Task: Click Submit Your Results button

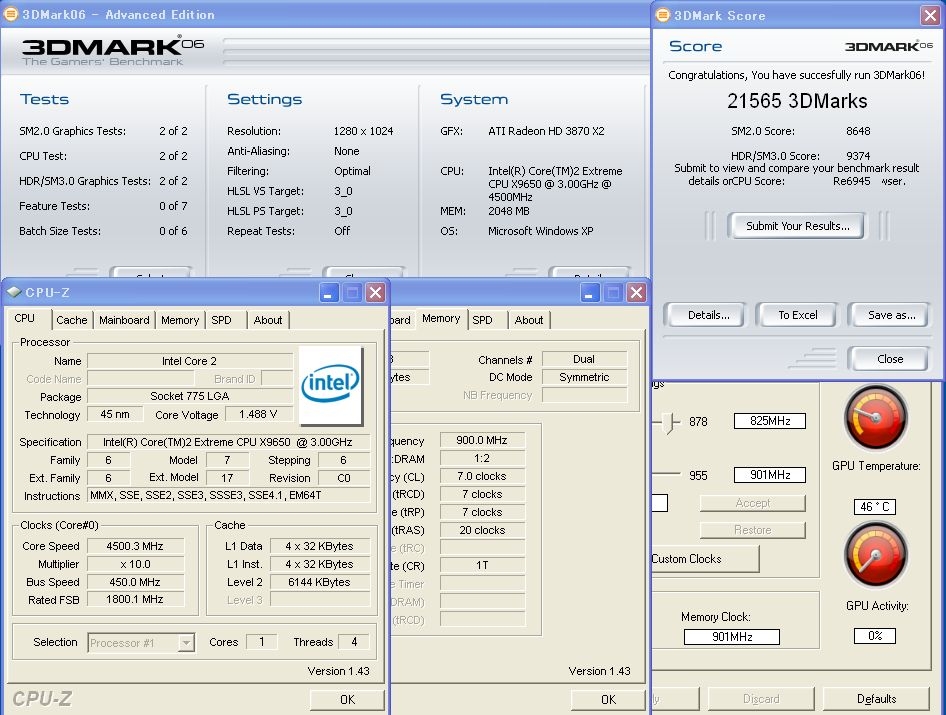Action: tap(797, 226)
